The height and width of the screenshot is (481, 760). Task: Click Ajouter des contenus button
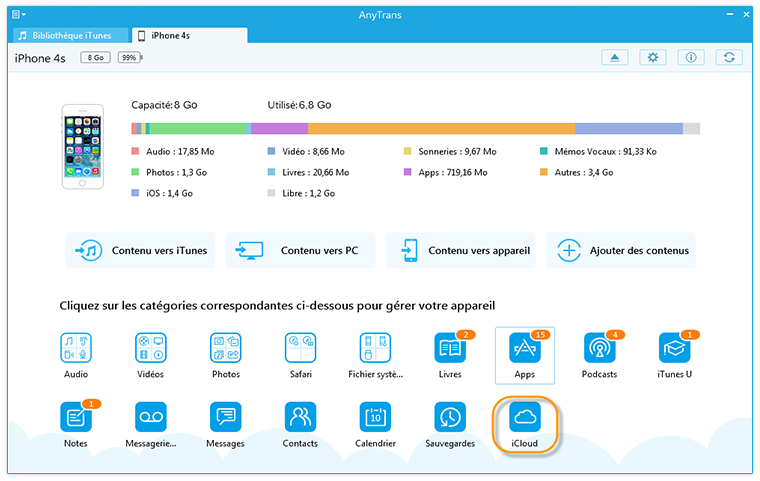coord(621,251)
